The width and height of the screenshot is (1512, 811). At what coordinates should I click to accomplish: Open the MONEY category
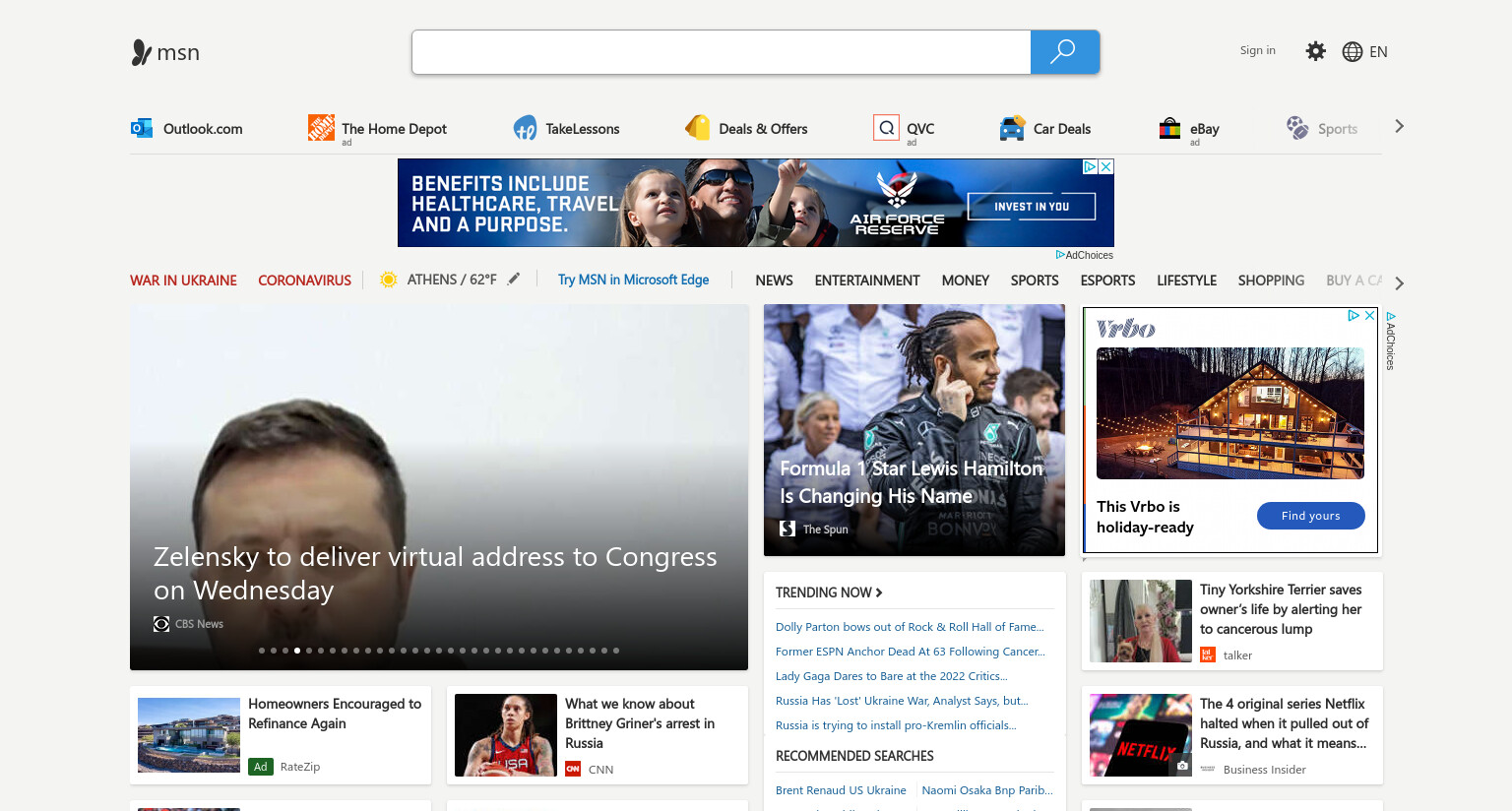[966, 281]
